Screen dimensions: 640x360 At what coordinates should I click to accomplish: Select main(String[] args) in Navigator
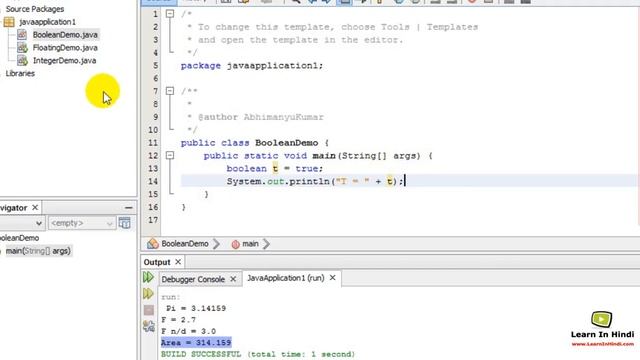point(38,251)
